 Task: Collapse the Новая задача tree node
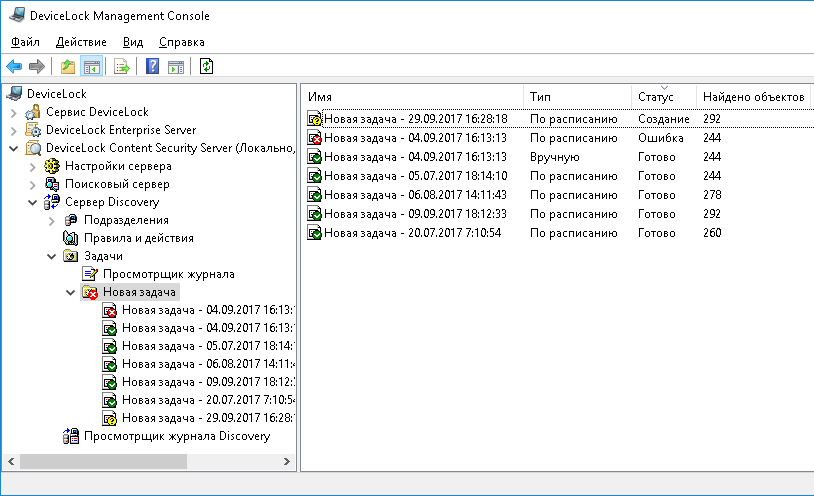[70, 292]
